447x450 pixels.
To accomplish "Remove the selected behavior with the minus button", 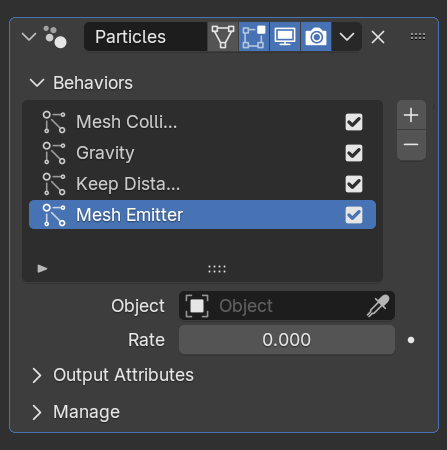I will pos(411,145).
